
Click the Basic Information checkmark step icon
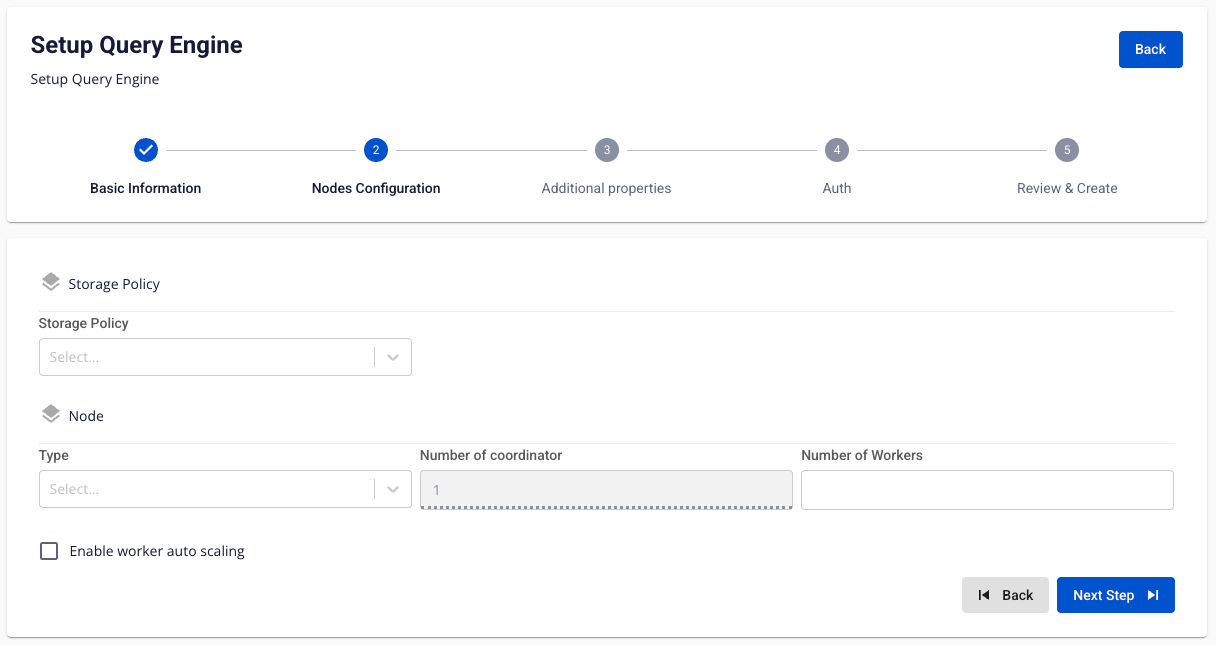pos(146,150)
